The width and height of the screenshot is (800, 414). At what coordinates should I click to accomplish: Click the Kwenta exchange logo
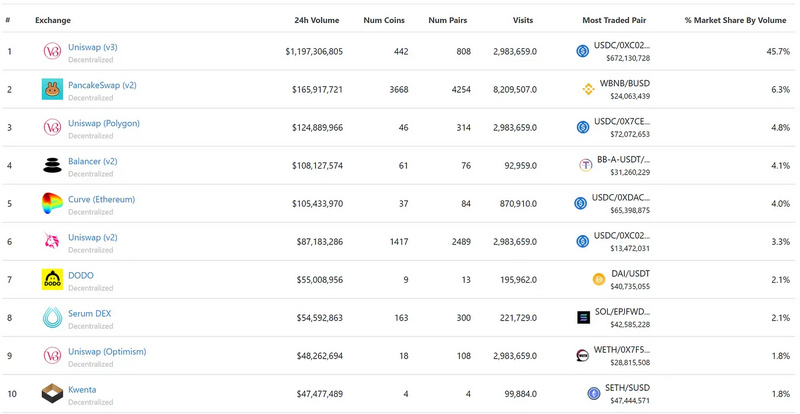click(52, 394)
